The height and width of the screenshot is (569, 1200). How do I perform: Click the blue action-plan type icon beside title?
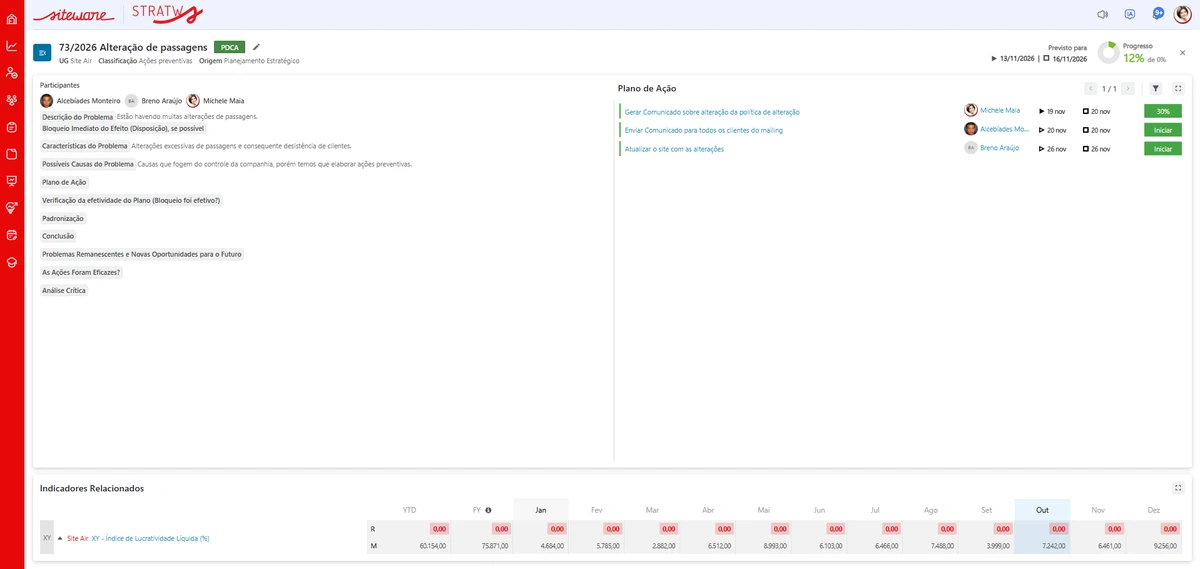(x=42, y=53)
